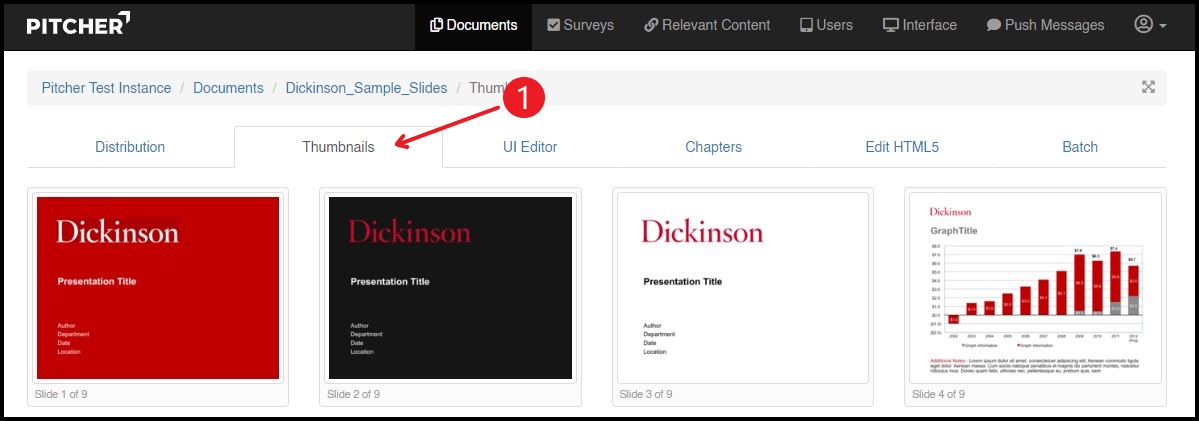Select the Thumbnails tab
1199x421 pixels.
click(338, 147)
